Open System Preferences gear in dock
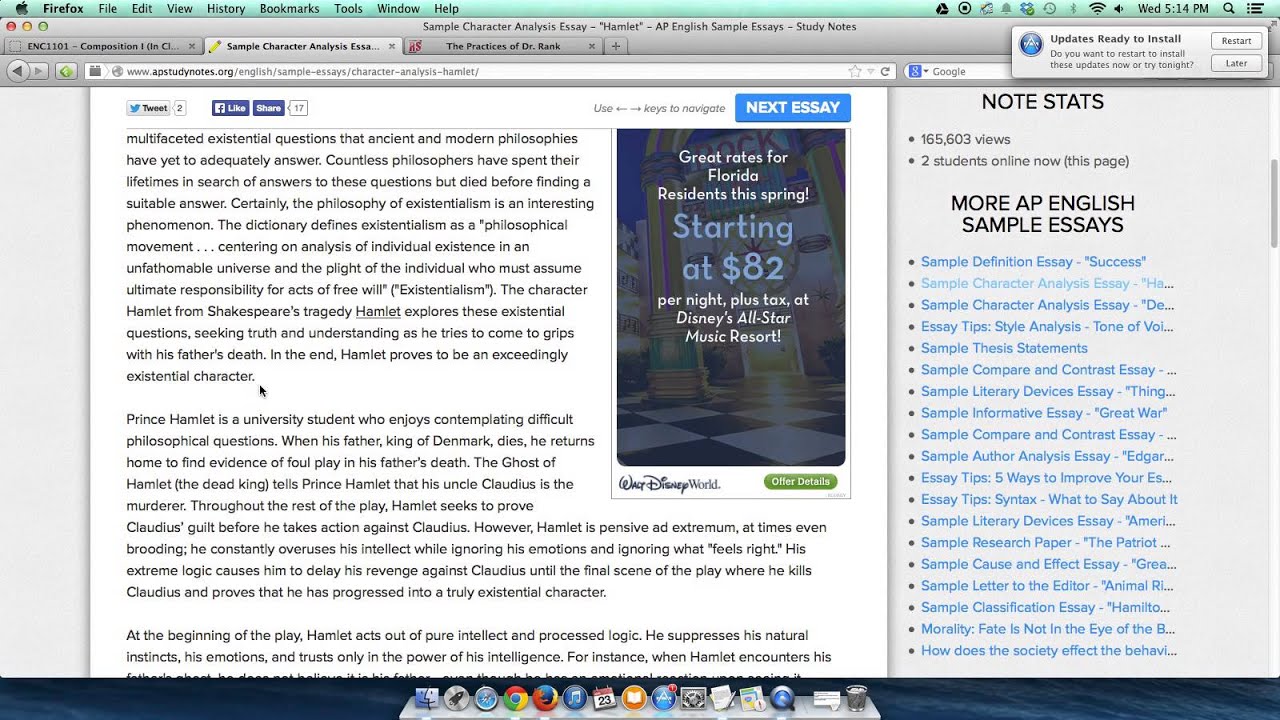Image resolution: width=1280 pixels, height=720 pixels. click(694, 699)
